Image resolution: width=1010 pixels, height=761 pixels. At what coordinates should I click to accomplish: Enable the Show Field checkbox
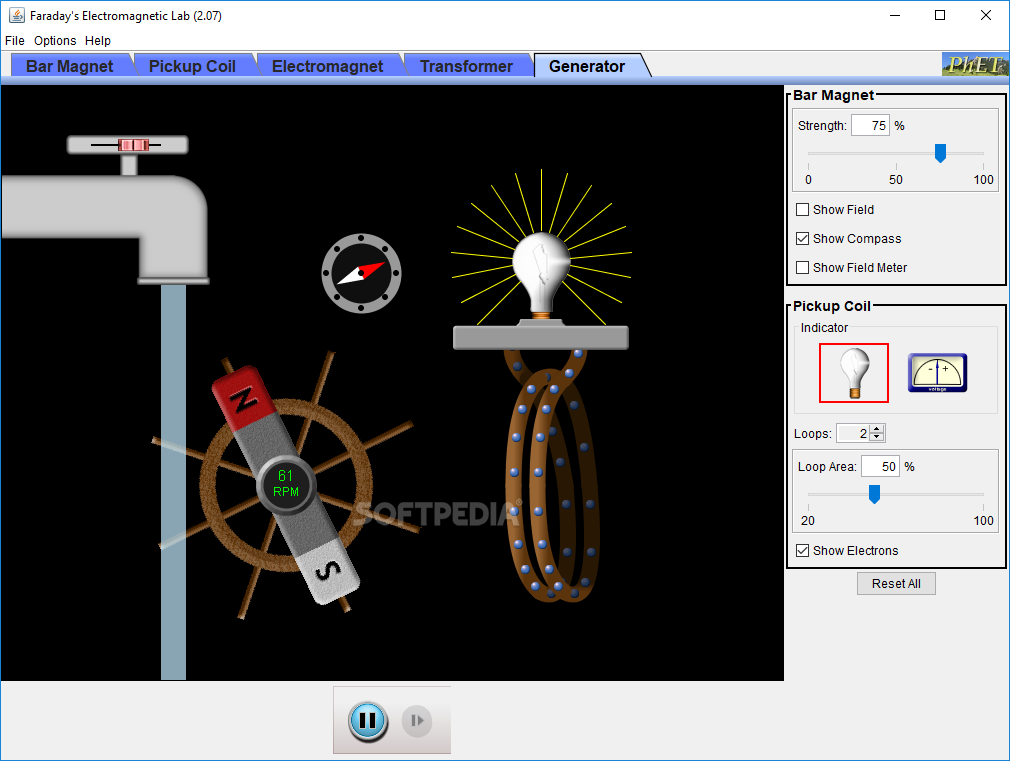click(x=803, y=209)
